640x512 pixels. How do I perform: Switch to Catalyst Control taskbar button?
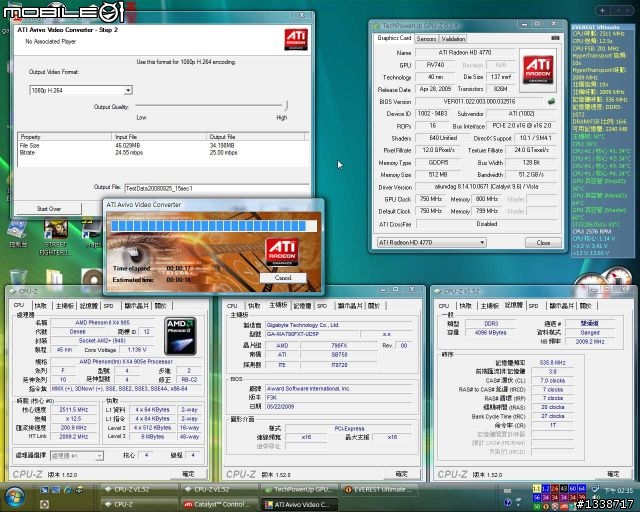click(220, 504)
